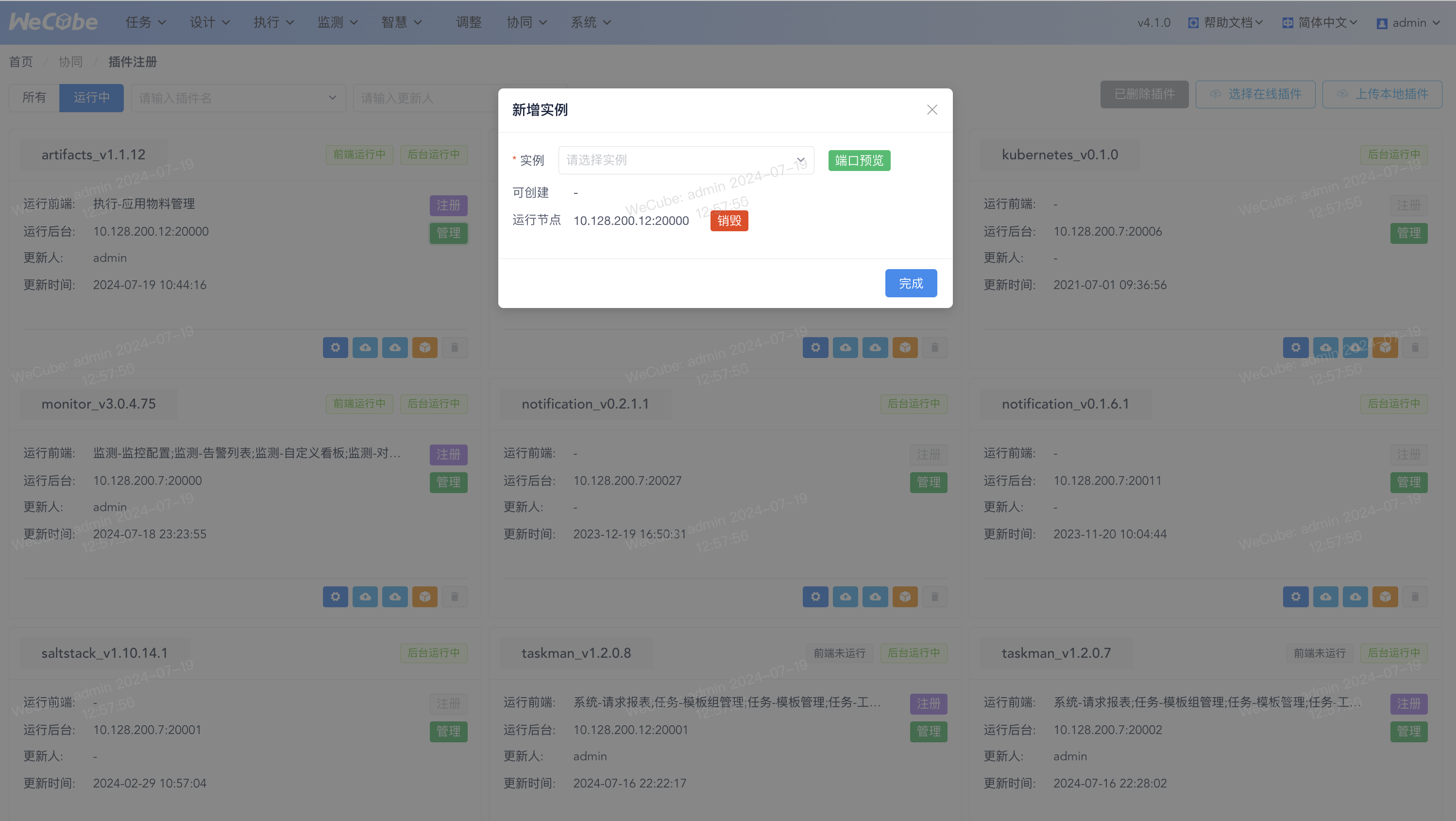The height and width of the screenshot is (821, 1456).
Task: Click 管理 button in taskman_v1.2.0.7 card
Action: (1409, 732)
